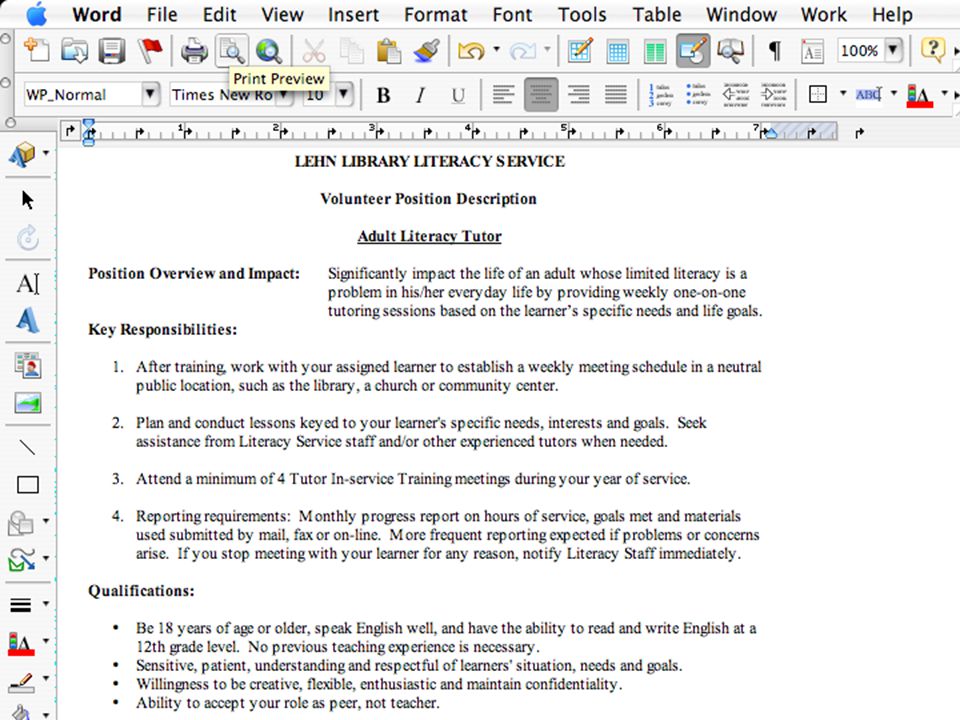Viewport: 960px width, 720px height.
Task: Set Align Left paragraph alignment
Action: point(503,95)
